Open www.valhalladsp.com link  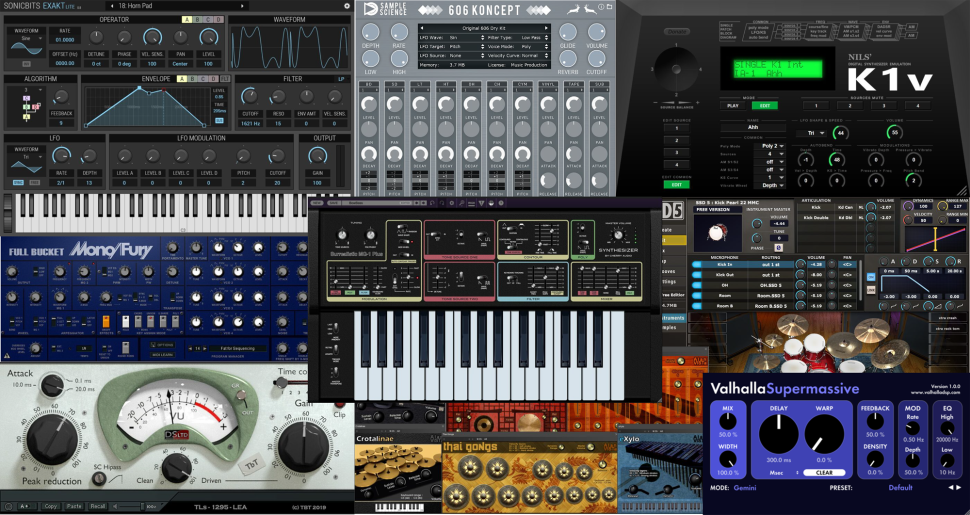coord(935,392)
